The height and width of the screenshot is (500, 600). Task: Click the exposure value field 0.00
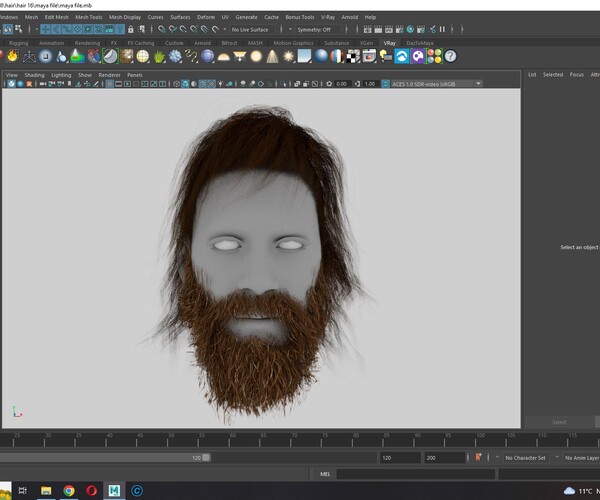tap(342, 84)
